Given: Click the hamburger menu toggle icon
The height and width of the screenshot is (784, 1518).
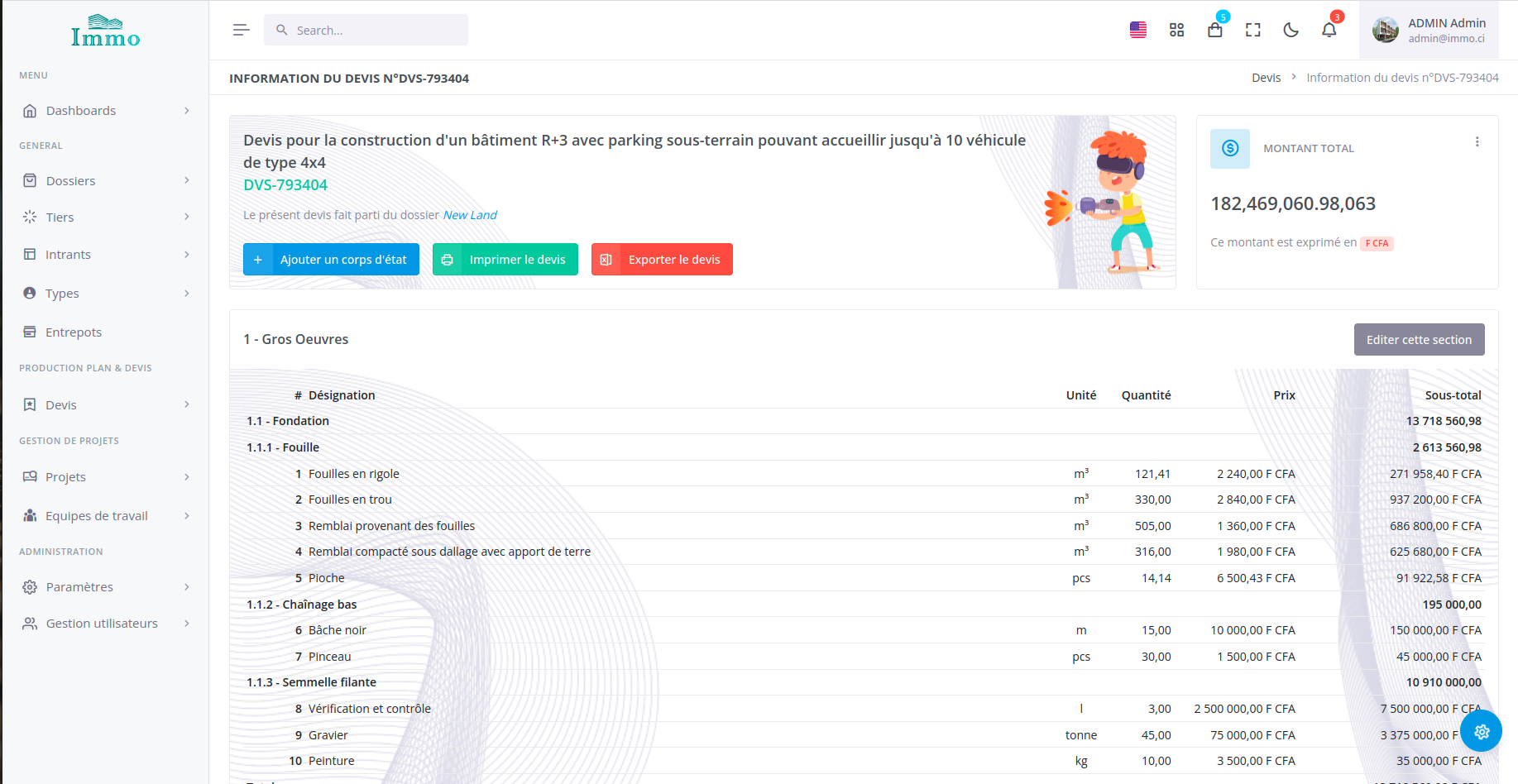Looking at the screenshot, I should point(241,30).
